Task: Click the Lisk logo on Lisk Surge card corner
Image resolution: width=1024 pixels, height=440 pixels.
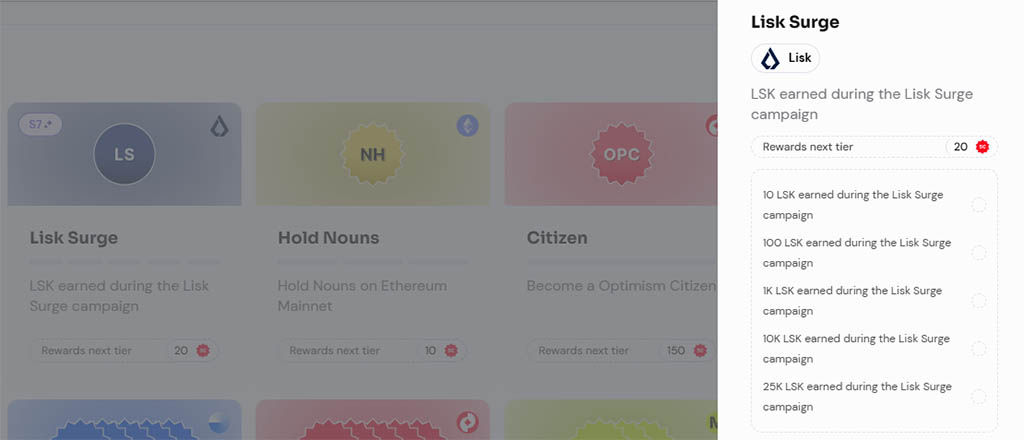Action: click(219, 126)
